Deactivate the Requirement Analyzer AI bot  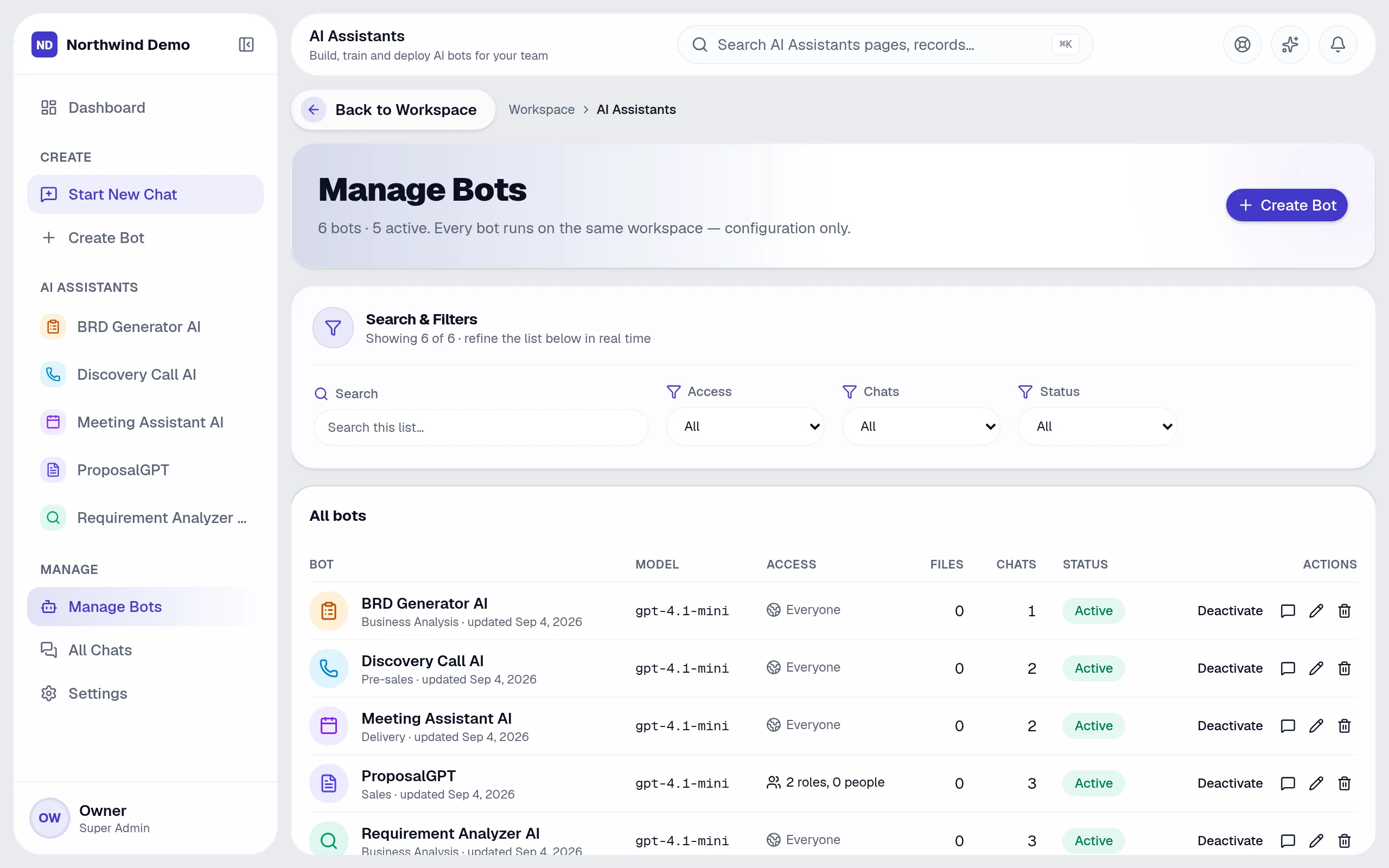[1229, 840]
